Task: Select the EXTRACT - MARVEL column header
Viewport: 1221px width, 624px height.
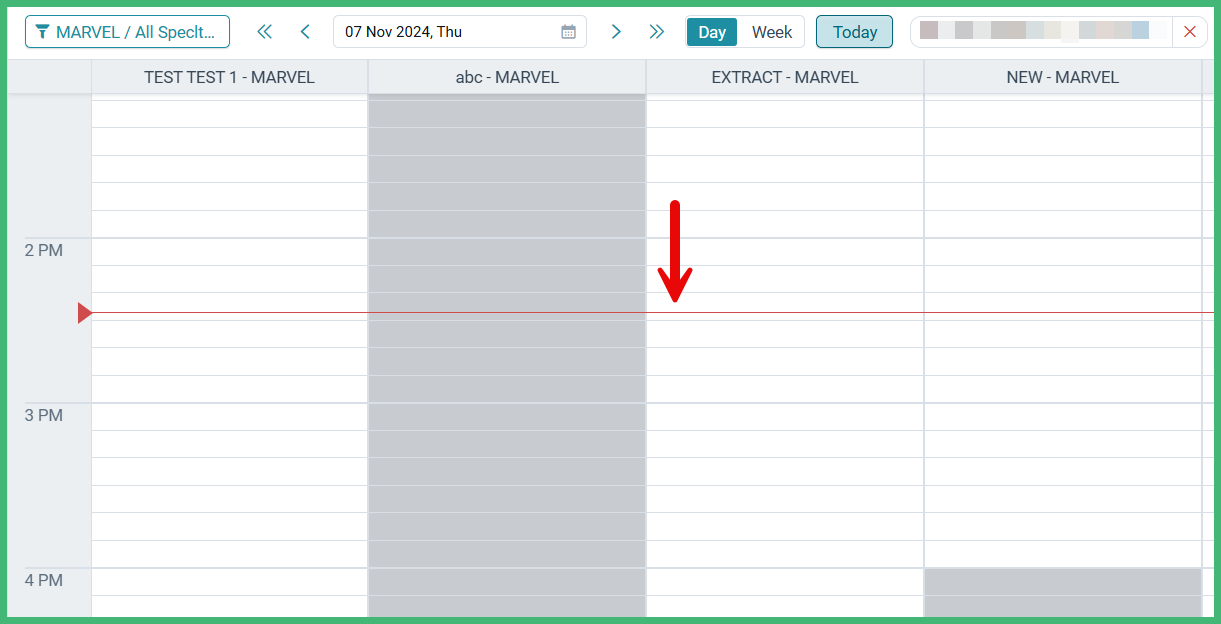Action: coord(784,77)
